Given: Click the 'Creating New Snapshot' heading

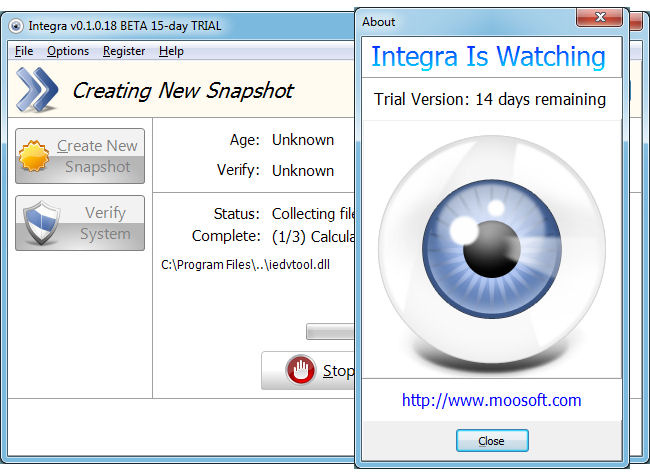Looking at the screenshot, I should pyautogui.click(x=183, y=91).
